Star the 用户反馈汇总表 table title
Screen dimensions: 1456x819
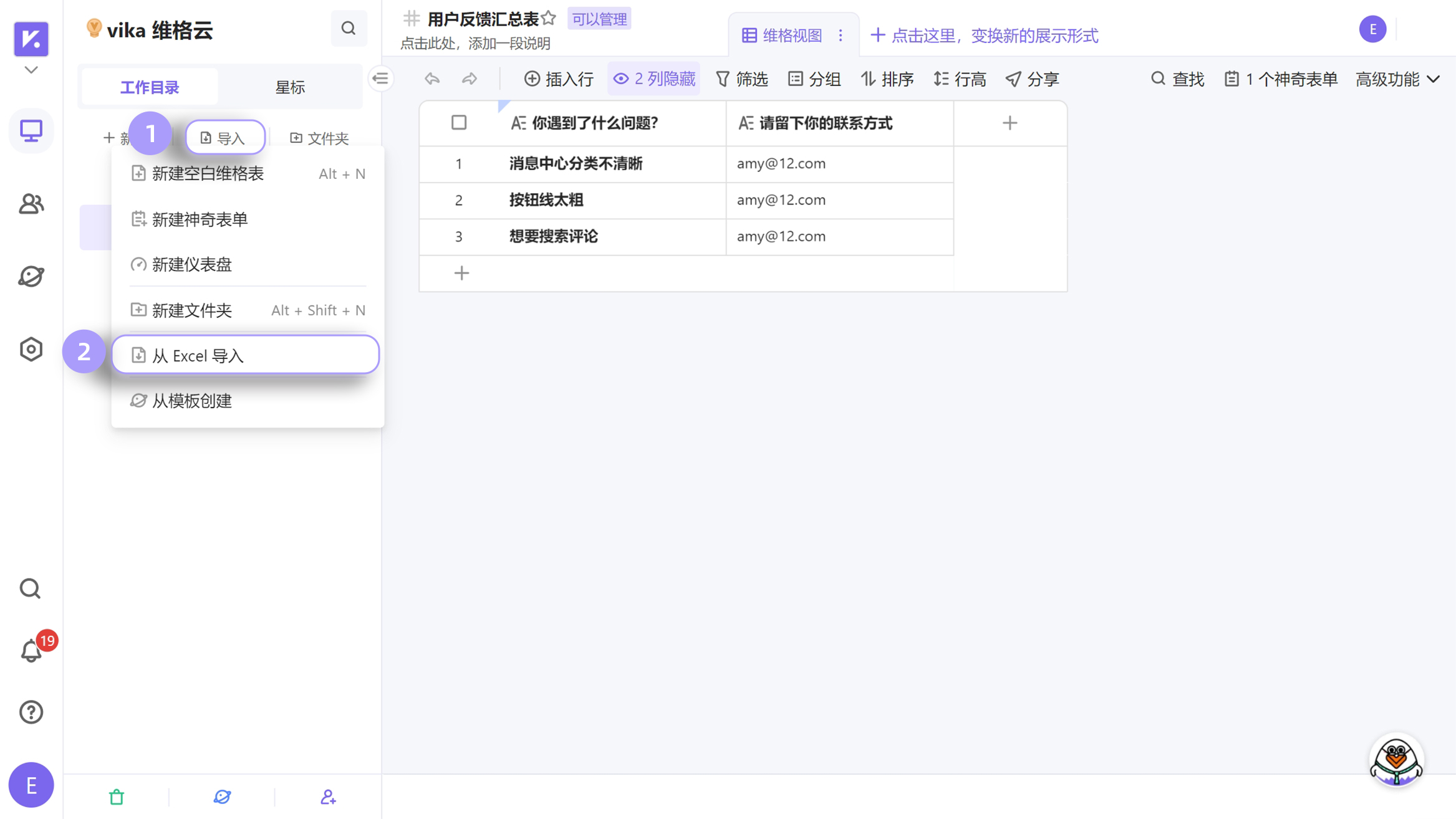pyautogui.click(x=548, y=18)
